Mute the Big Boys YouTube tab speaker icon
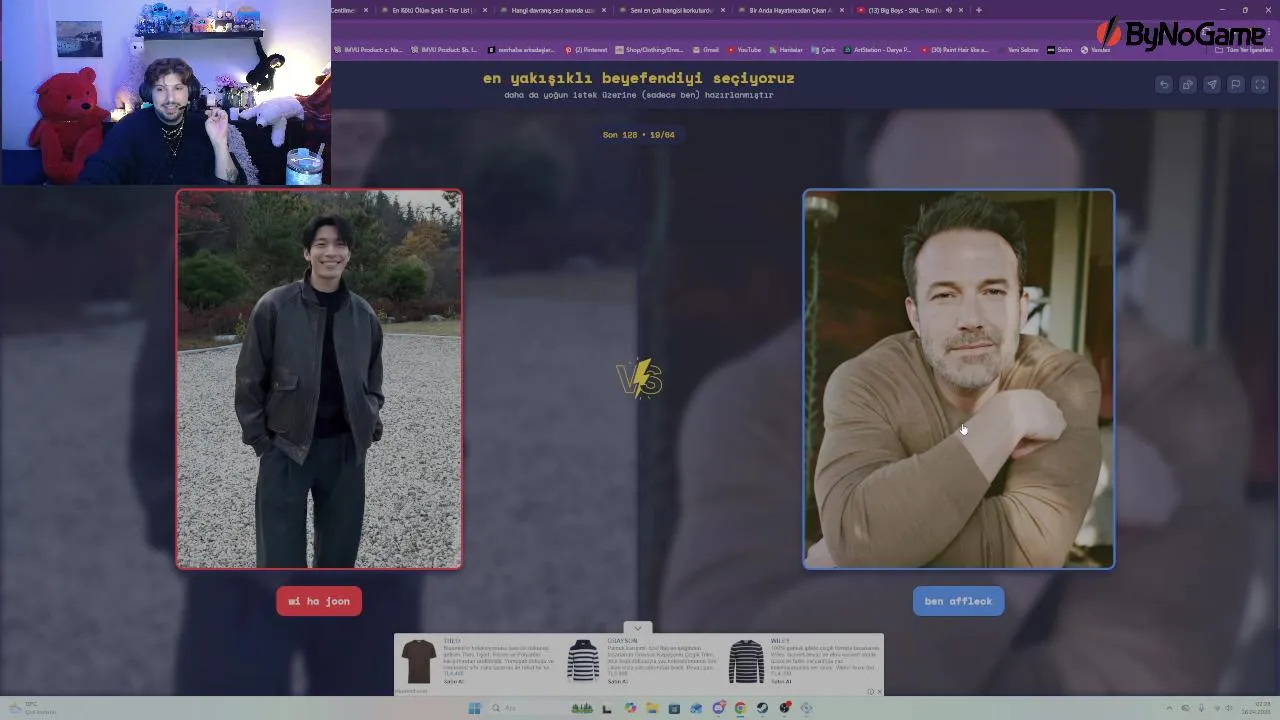This screenshot has width=1280, height=720. pos(949,10)
